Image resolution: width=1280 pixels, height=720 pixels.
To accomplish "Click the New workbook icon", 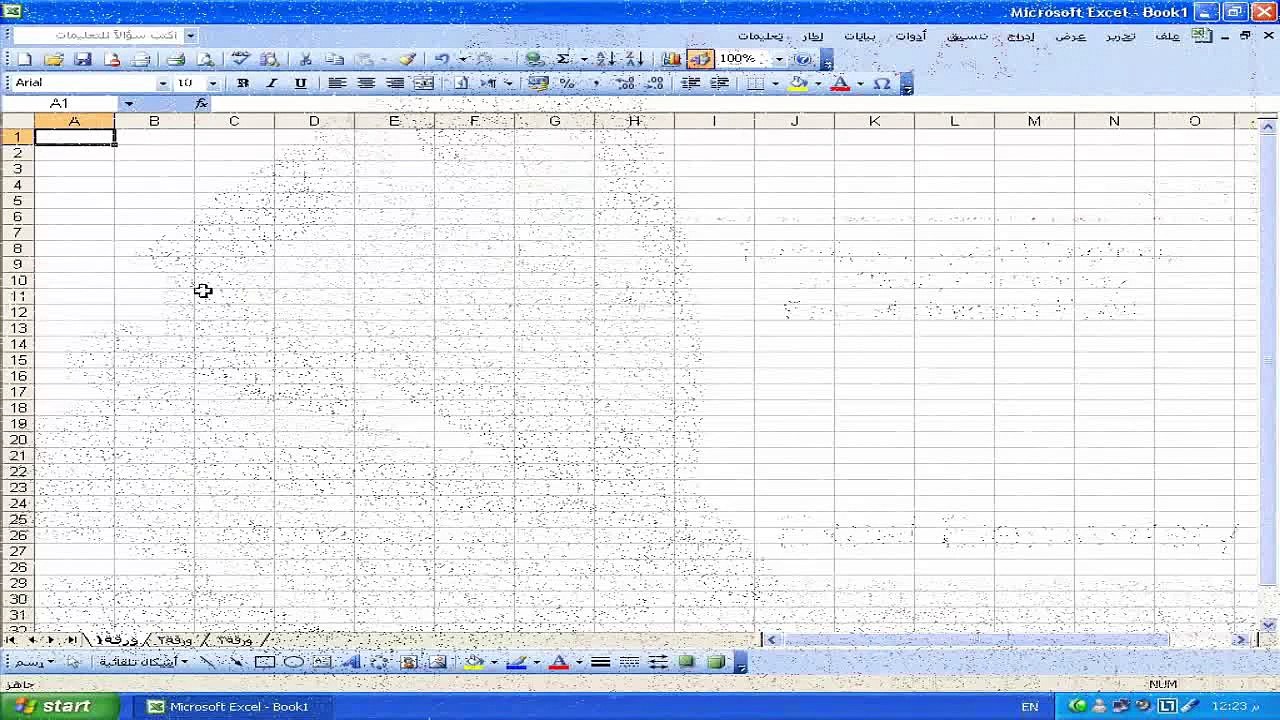I will pos(24,60).
